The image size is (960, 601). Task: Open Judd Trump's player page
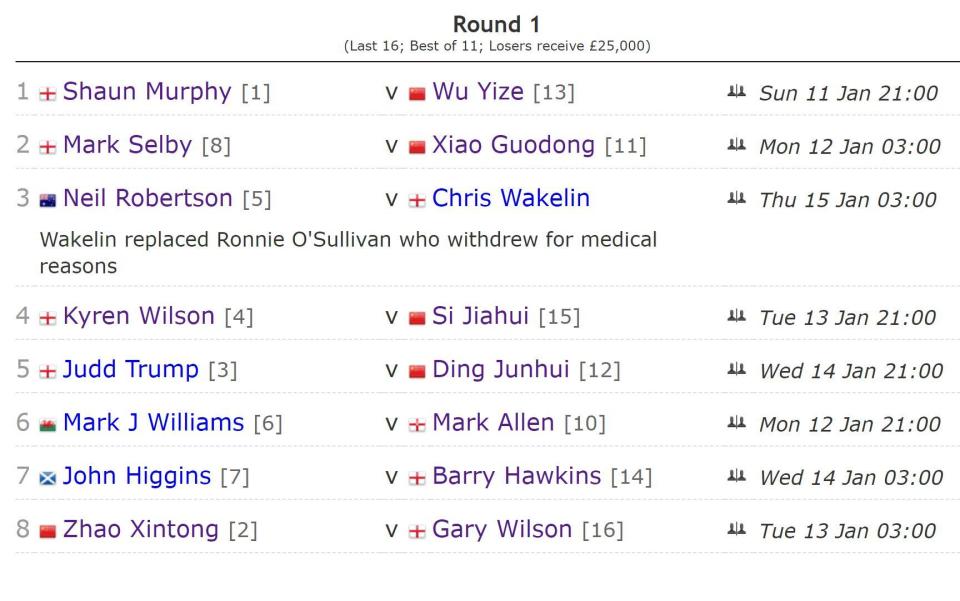[x=130, y=369]
